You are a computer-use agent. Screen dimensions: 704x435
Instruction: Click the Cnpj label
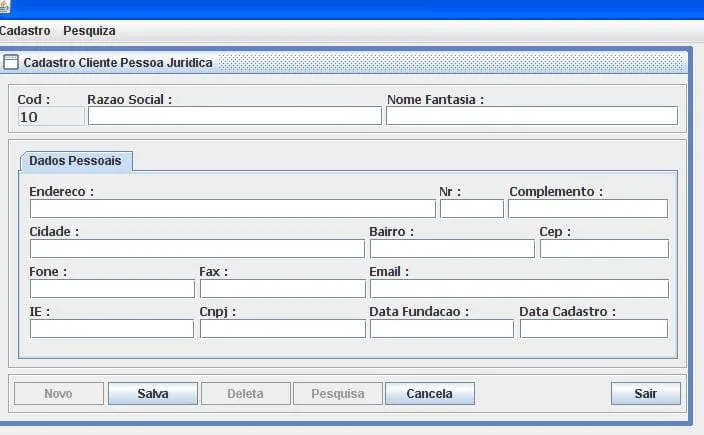pyautogui.click(x=217, y=312)
